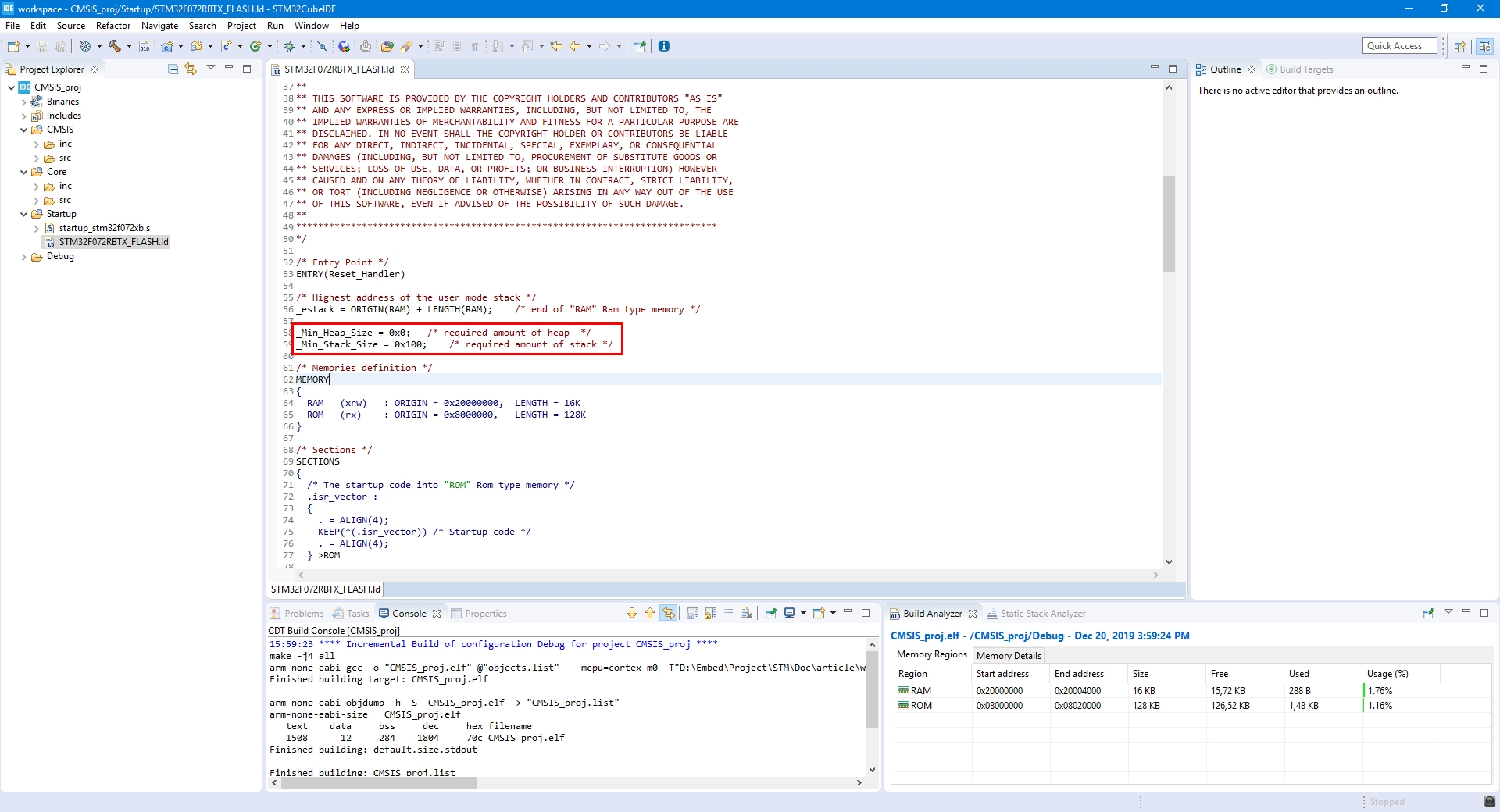Image resolution: width=1500 pixels, height=812 pixels.
Task: Click the Quick Access search field
Action: pos(1399,46)
